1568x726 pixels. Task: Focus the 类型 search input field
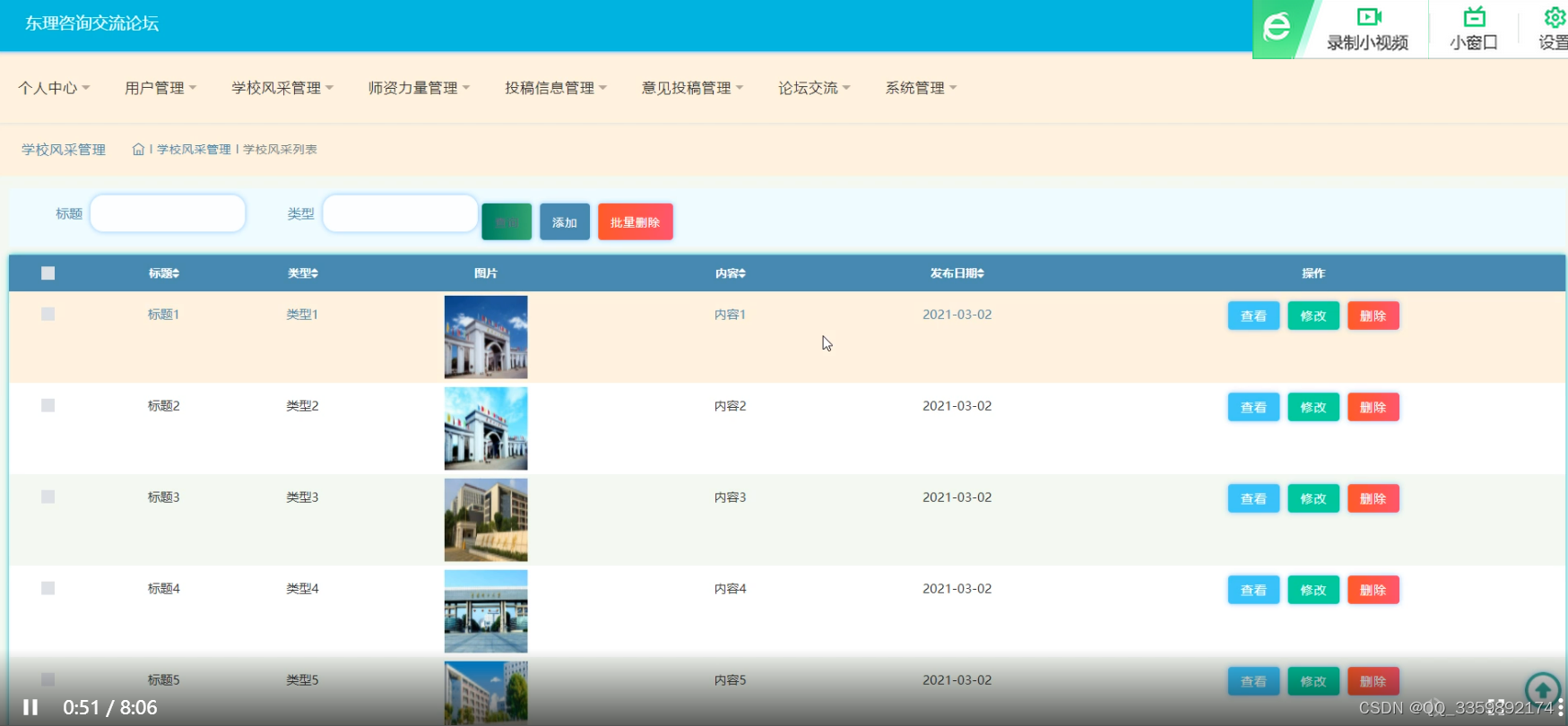click(x=400, y=213)
